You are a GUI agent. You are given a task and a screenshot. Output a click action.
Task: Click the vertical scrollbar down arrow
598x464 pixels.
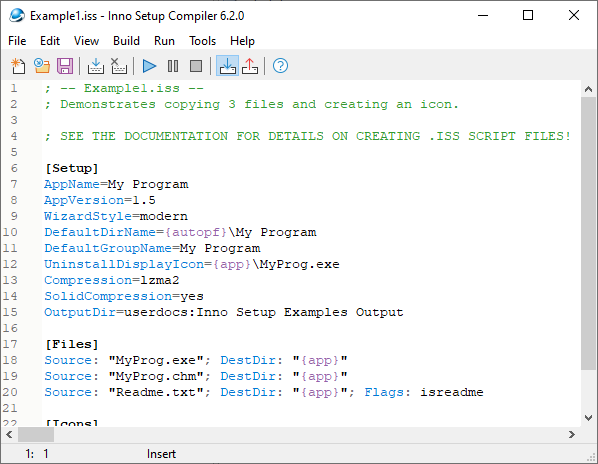click(588, 418)
